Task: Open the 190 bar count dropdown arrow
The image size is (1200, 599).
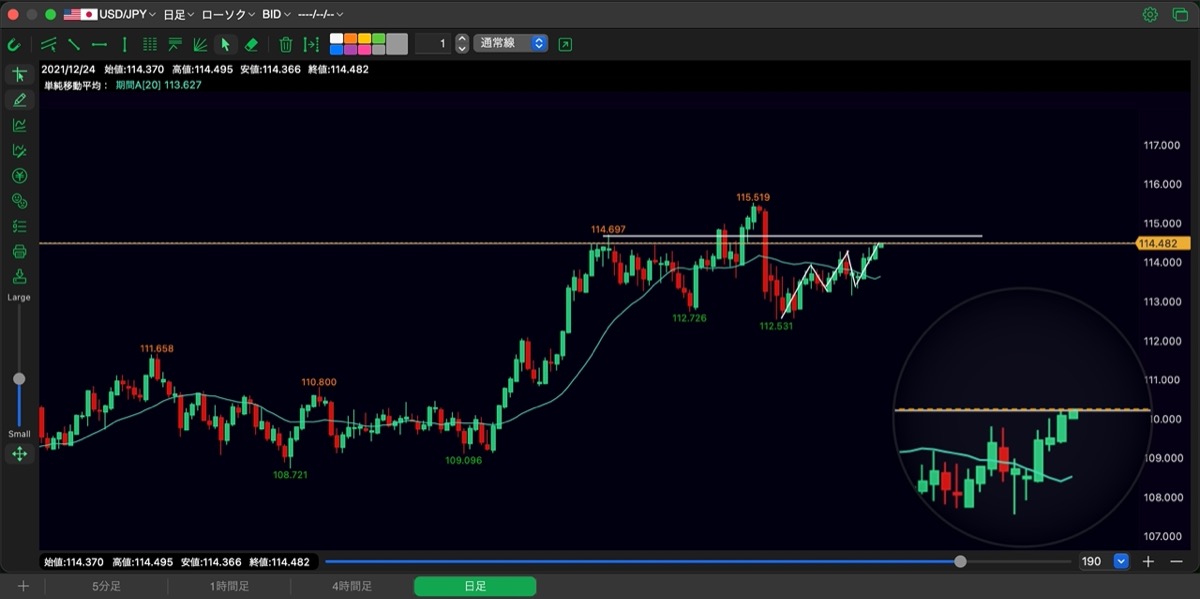Action: 1120,562
